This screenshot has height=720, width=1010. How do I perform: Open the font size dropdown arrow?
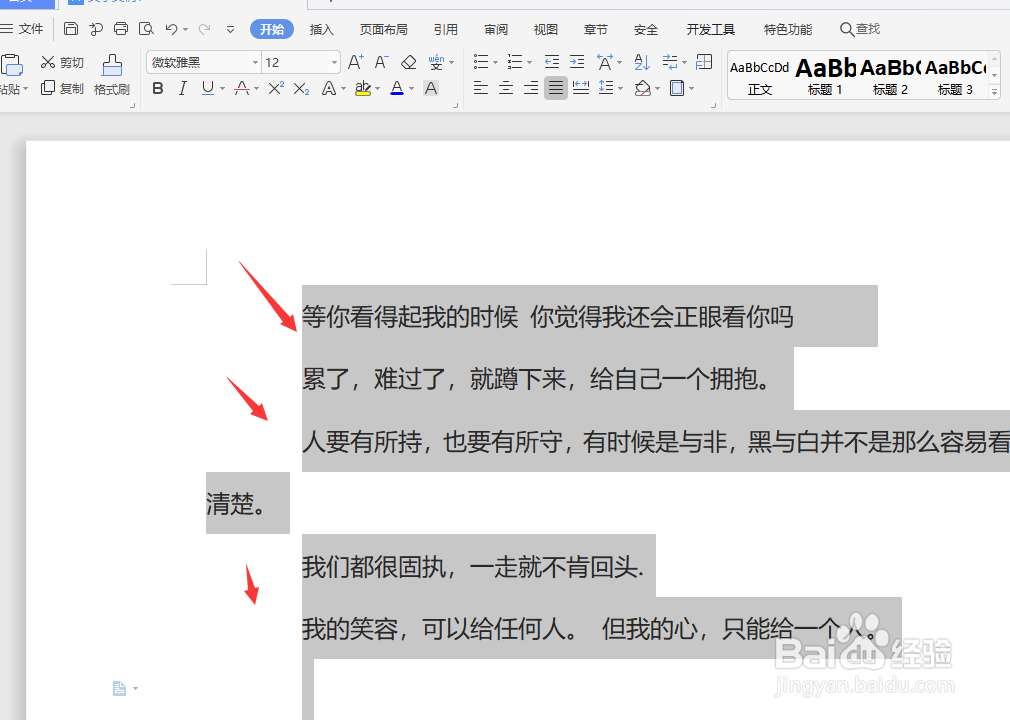334,62
